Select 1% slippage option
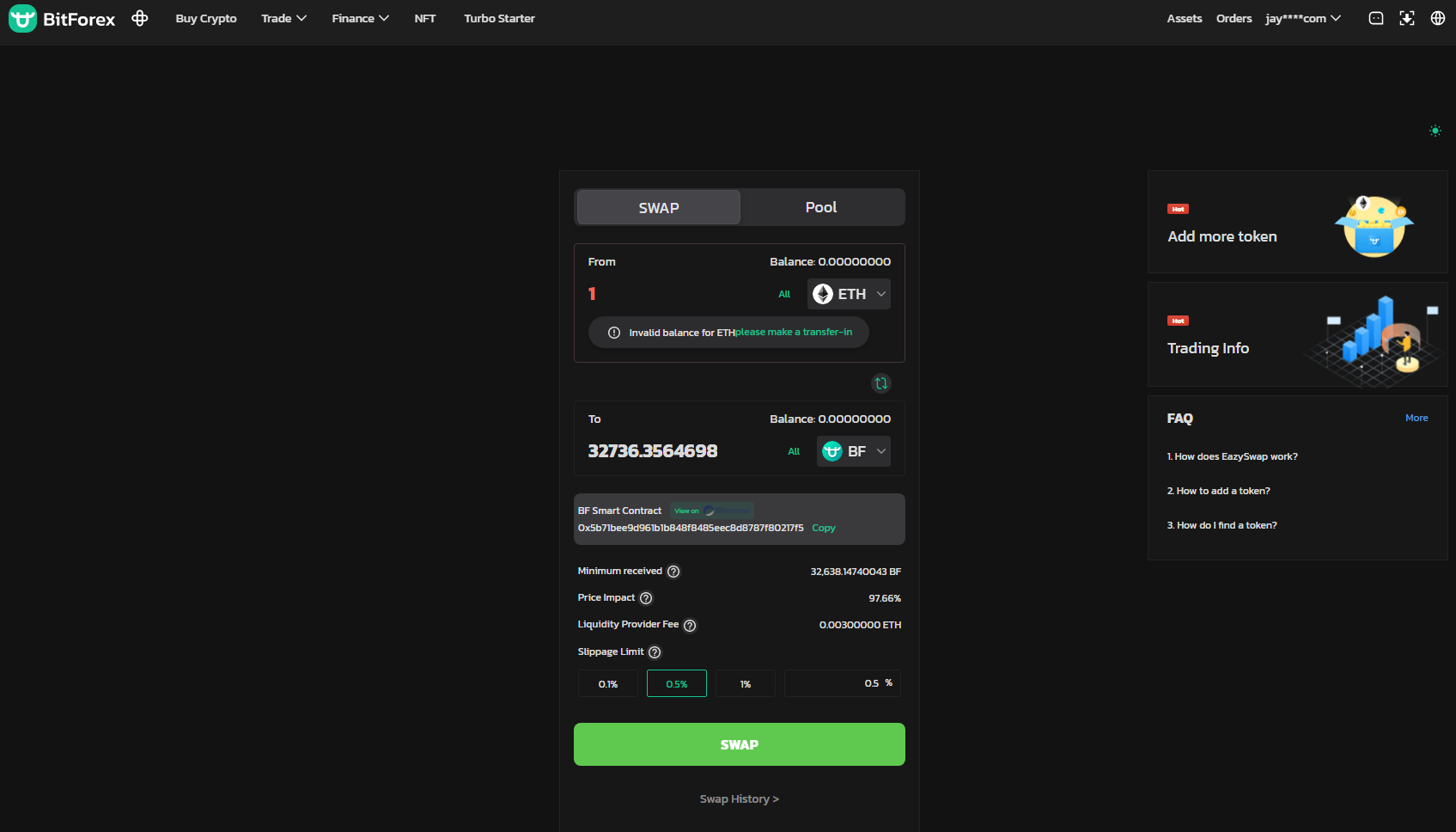Image resolution: width=1456 pixels, height=832 pixels. (x=746, y=684)
